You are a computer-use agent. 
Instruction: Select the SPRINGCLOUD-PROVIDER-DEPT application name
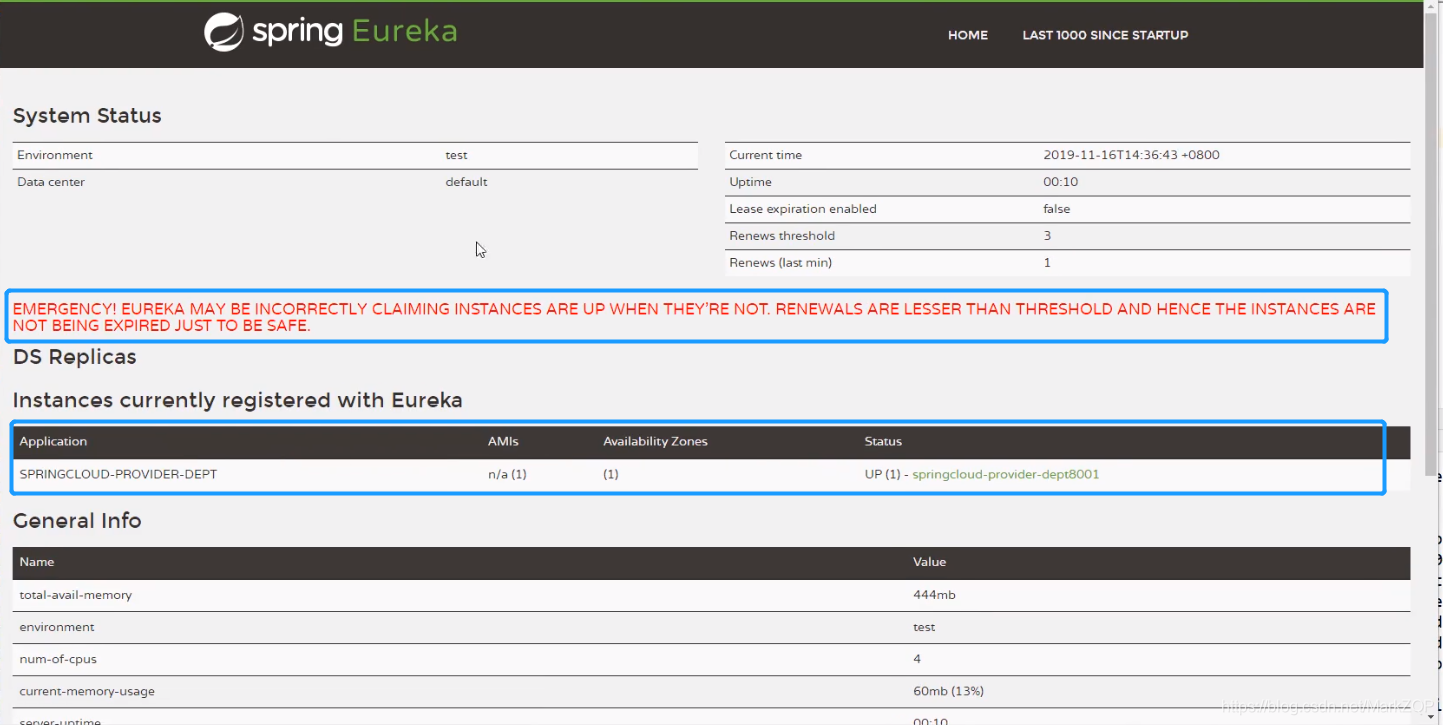coord(118,474)
